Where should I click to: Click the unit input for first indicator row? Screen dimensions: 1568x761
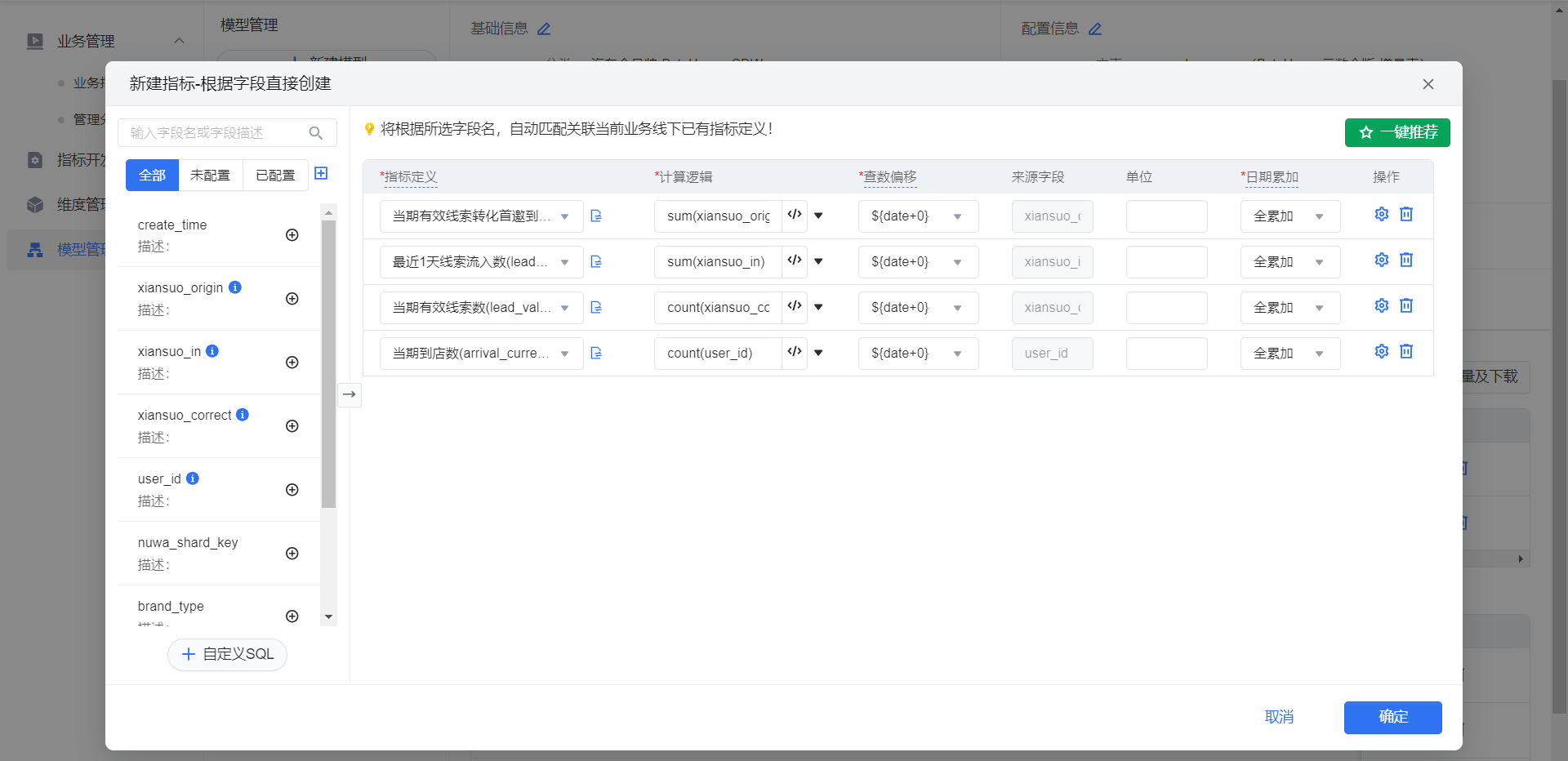pos(1166,216)
